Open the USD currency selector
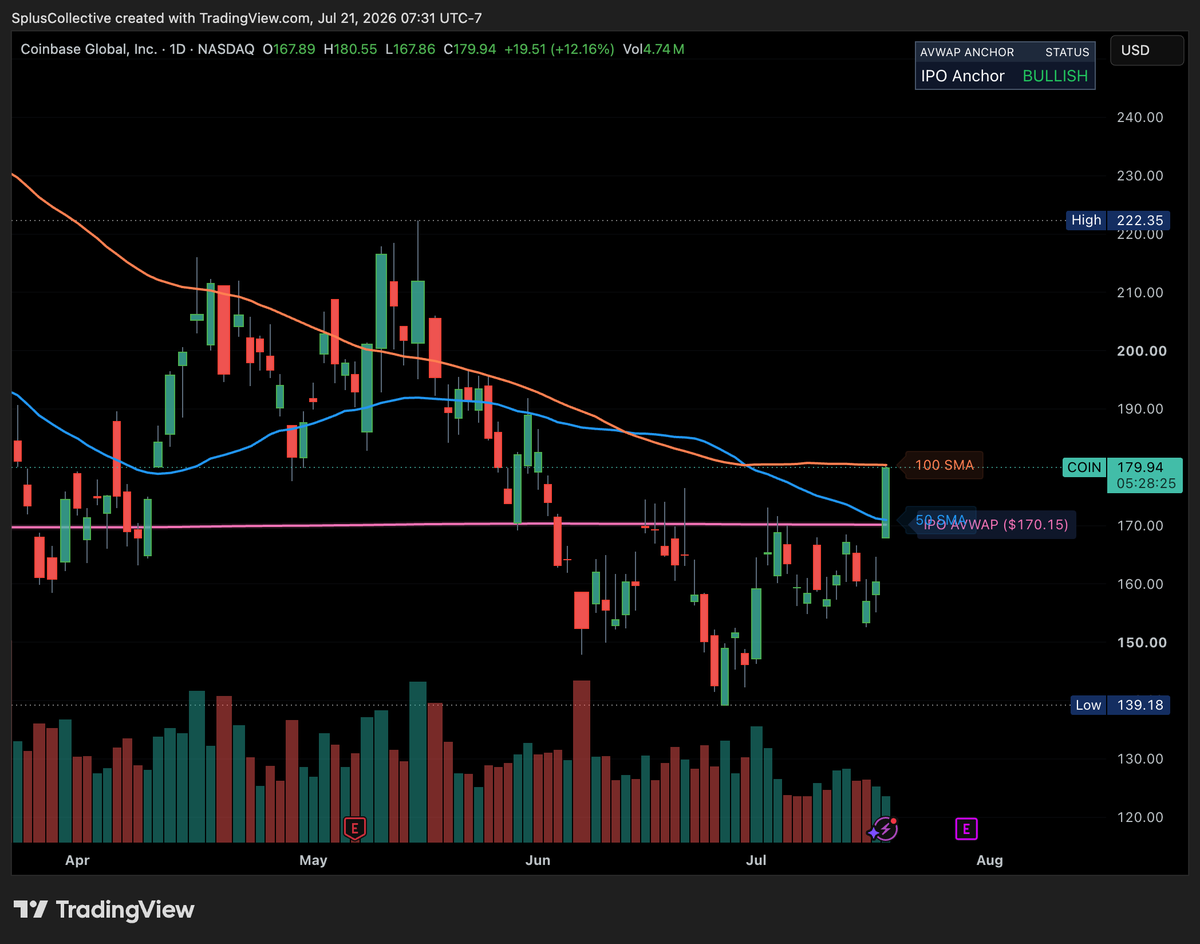 (x=1136, y=51)
